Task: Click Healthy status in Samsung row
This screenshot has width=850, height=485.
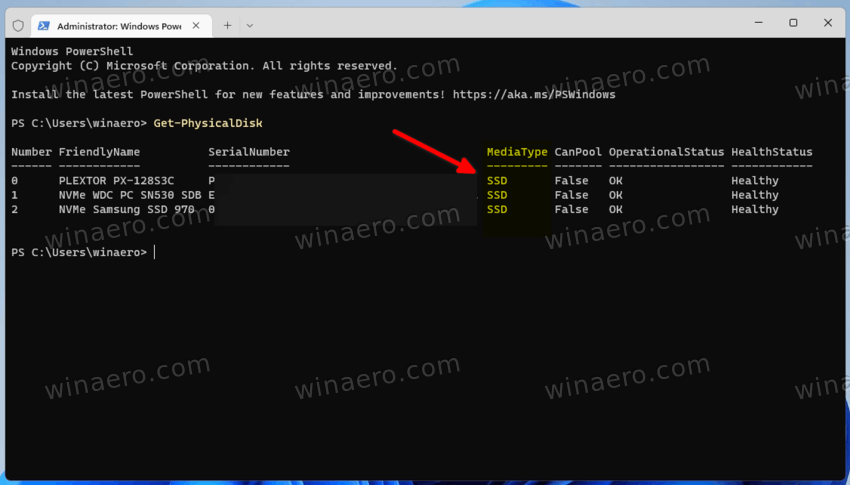Action: (755, 209)
